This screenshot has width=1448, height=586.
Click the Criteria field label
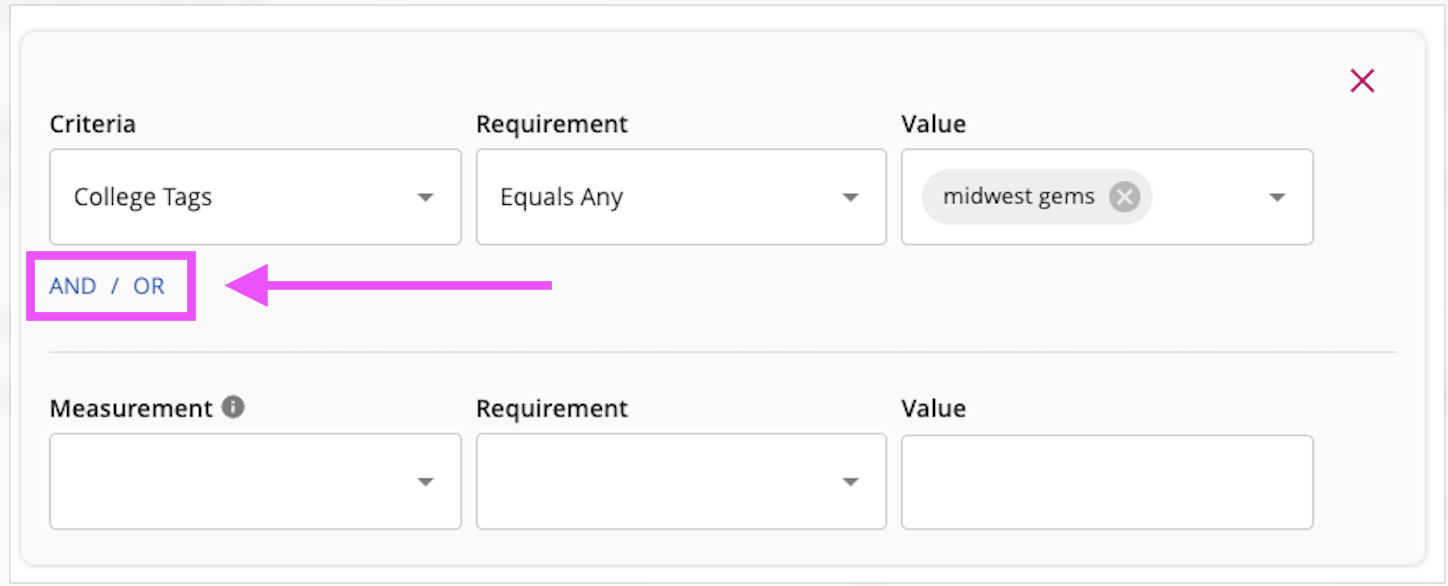click(x=92, y=124)
